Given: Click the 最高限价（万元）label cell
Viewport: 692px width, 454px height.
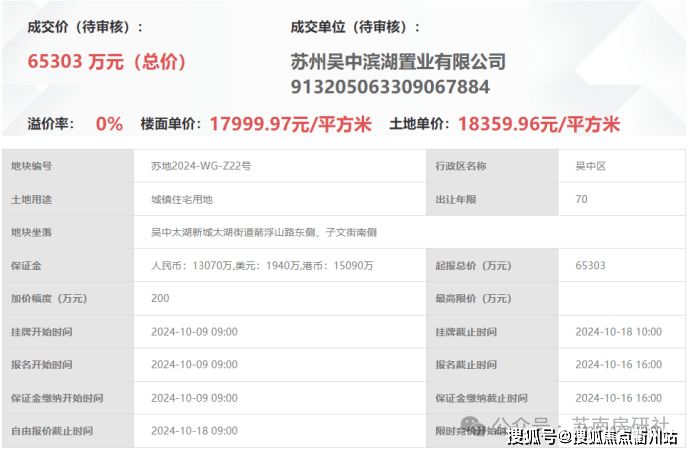Looking at the screenshot, I should click(x=492, y=299).
